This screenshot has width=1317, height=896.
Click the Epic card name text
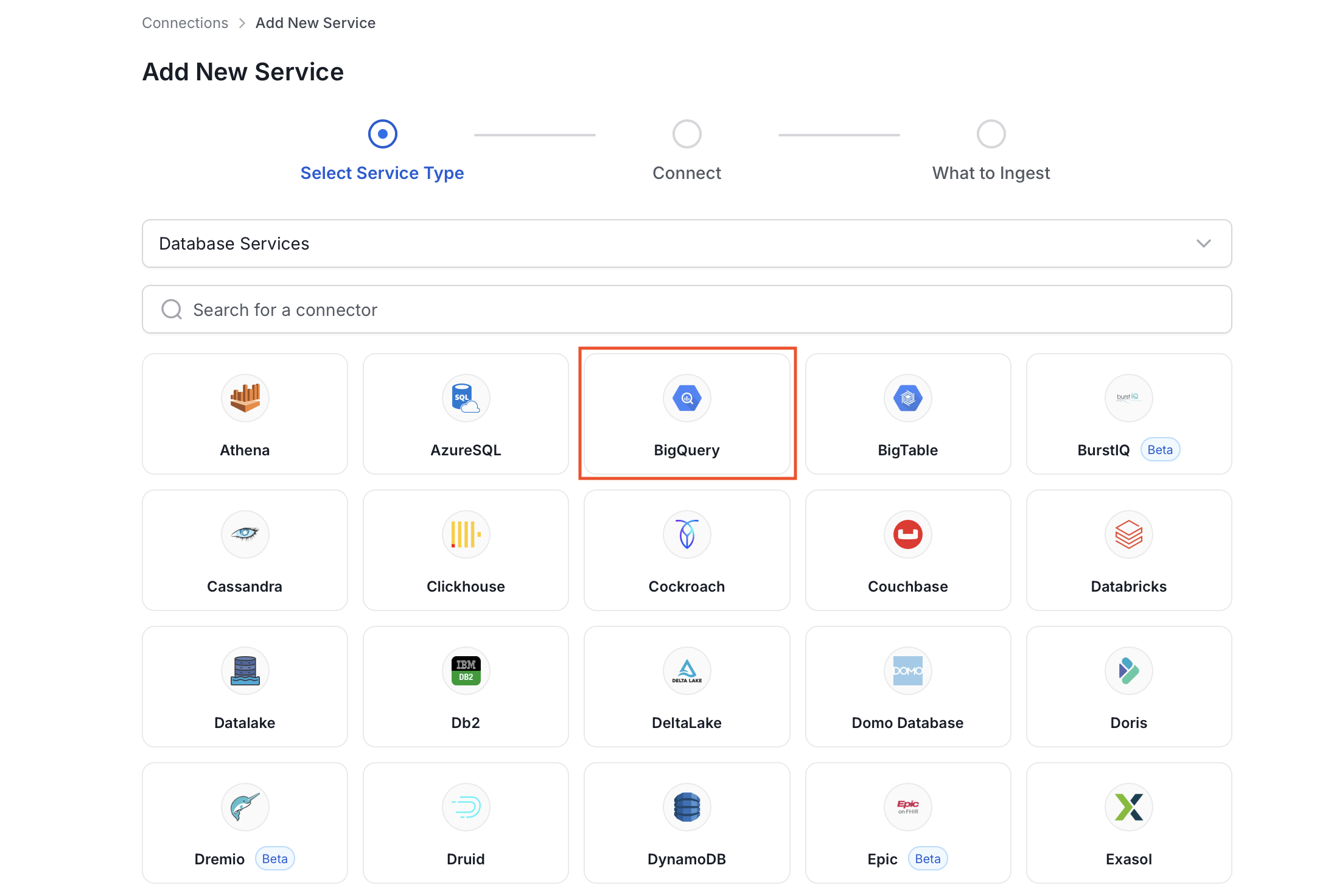882,859
